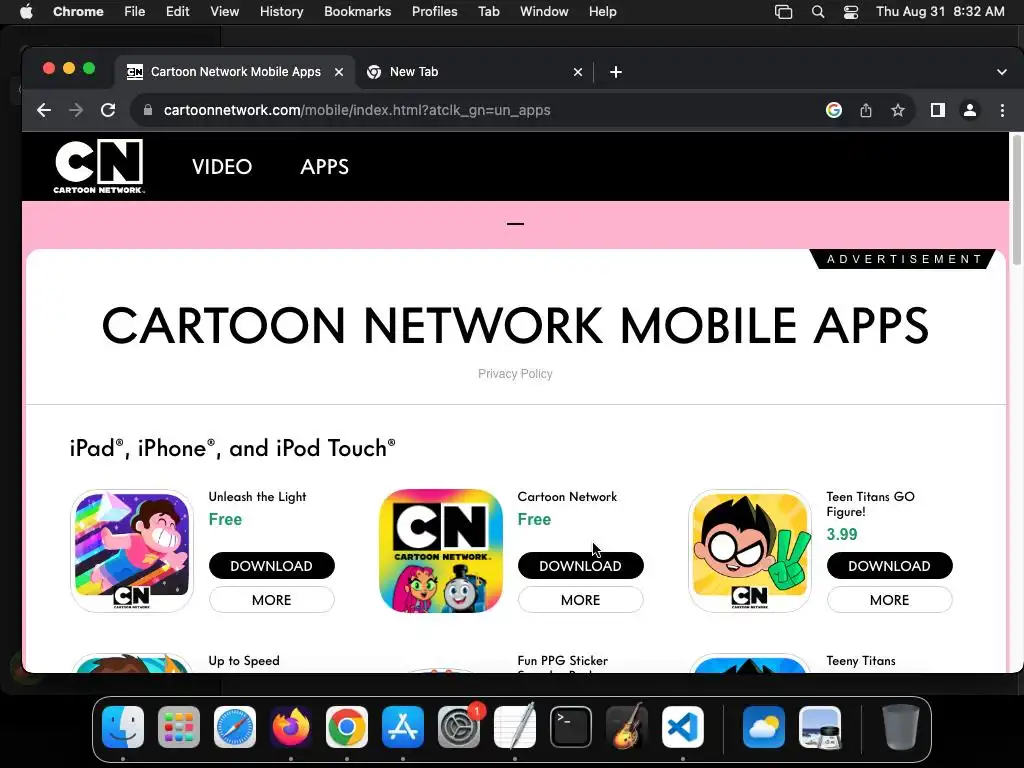Open Weather app from the Dock

[763, 727]
